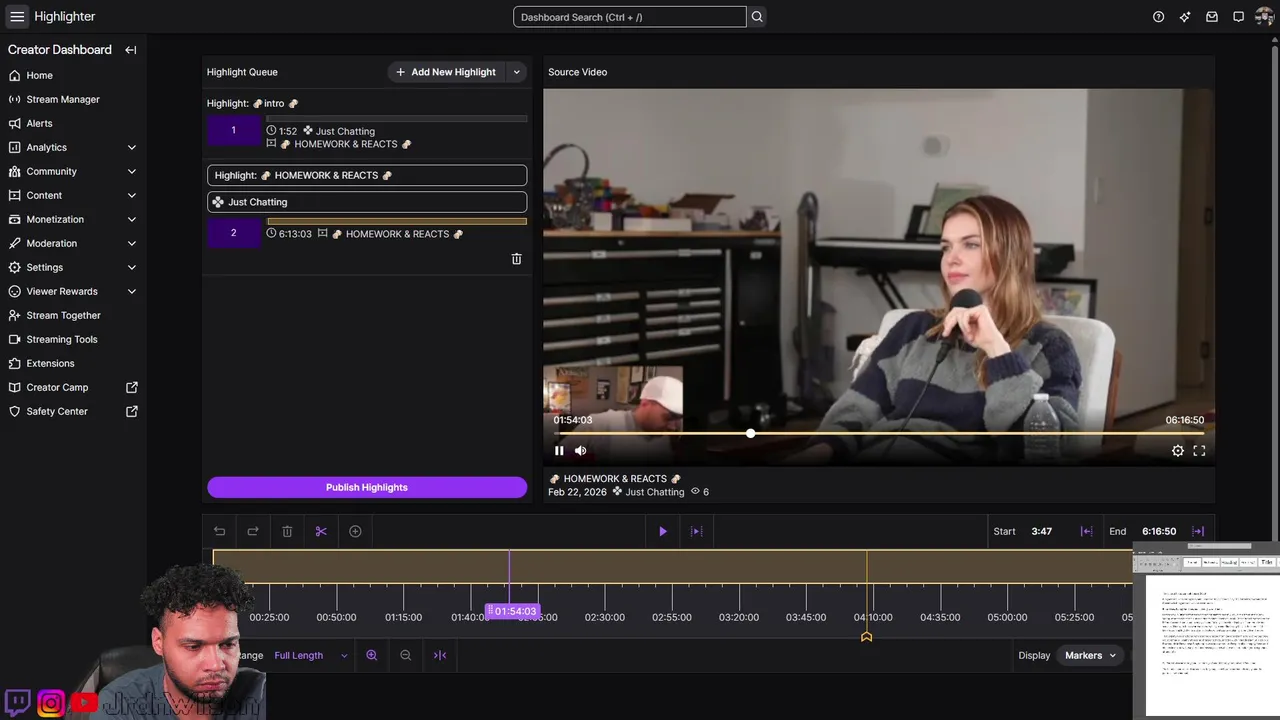
Task: Set end to playhead icon
Action: tap(1198, 531)
